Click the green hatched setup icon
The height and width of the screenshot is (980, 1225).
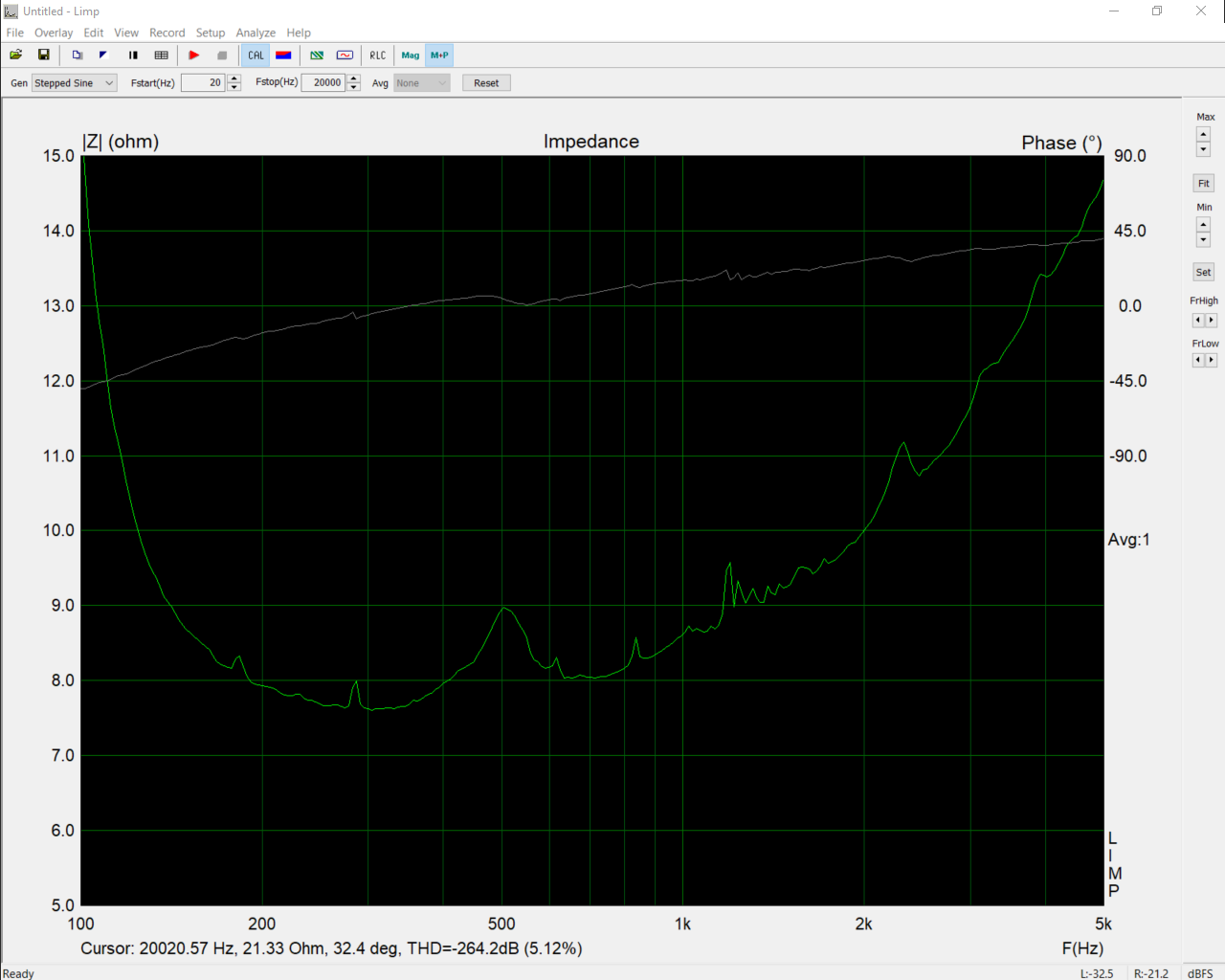(317, 56)
